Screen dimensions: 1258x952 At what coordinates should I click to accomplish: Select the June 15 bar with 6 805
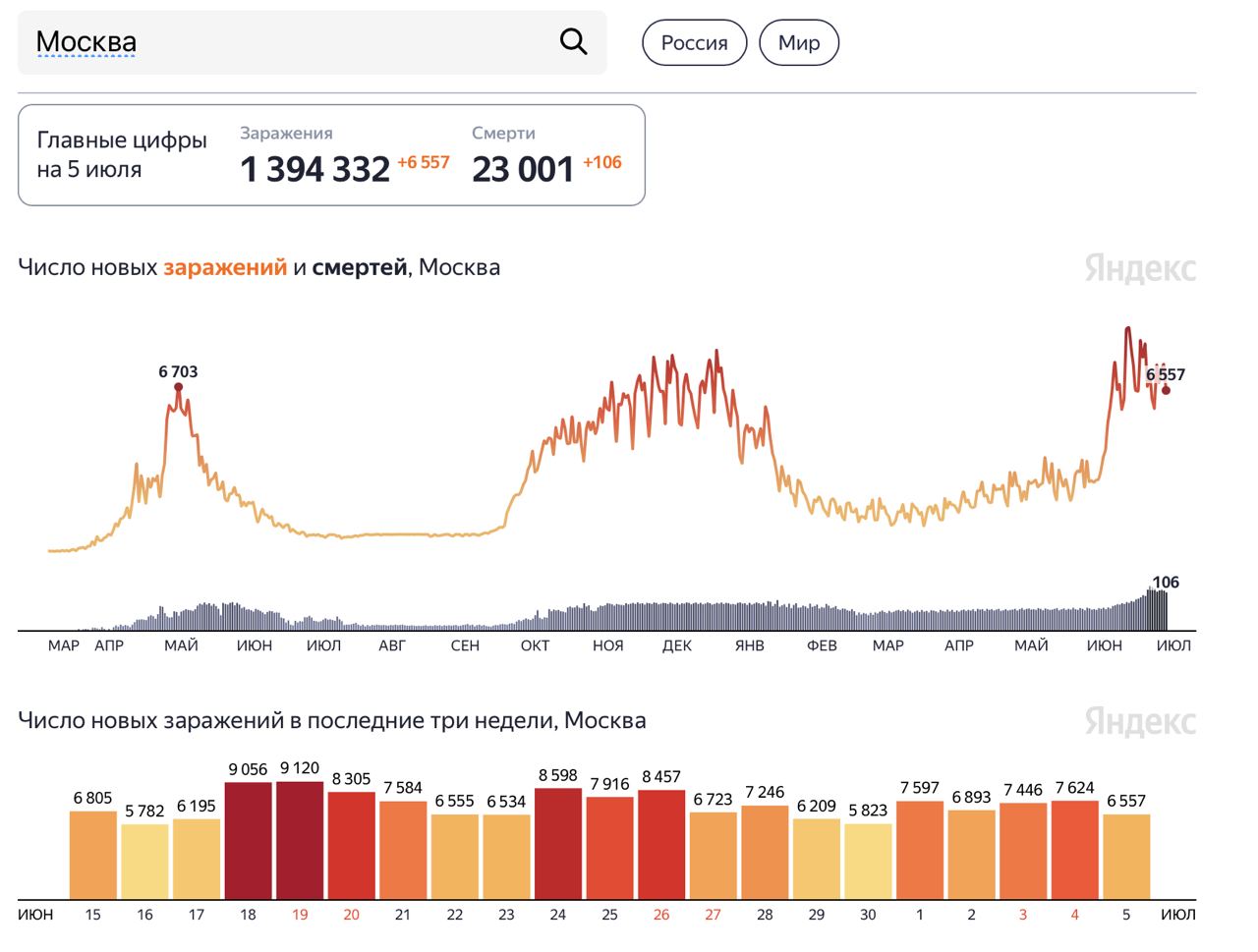point(93,855)
